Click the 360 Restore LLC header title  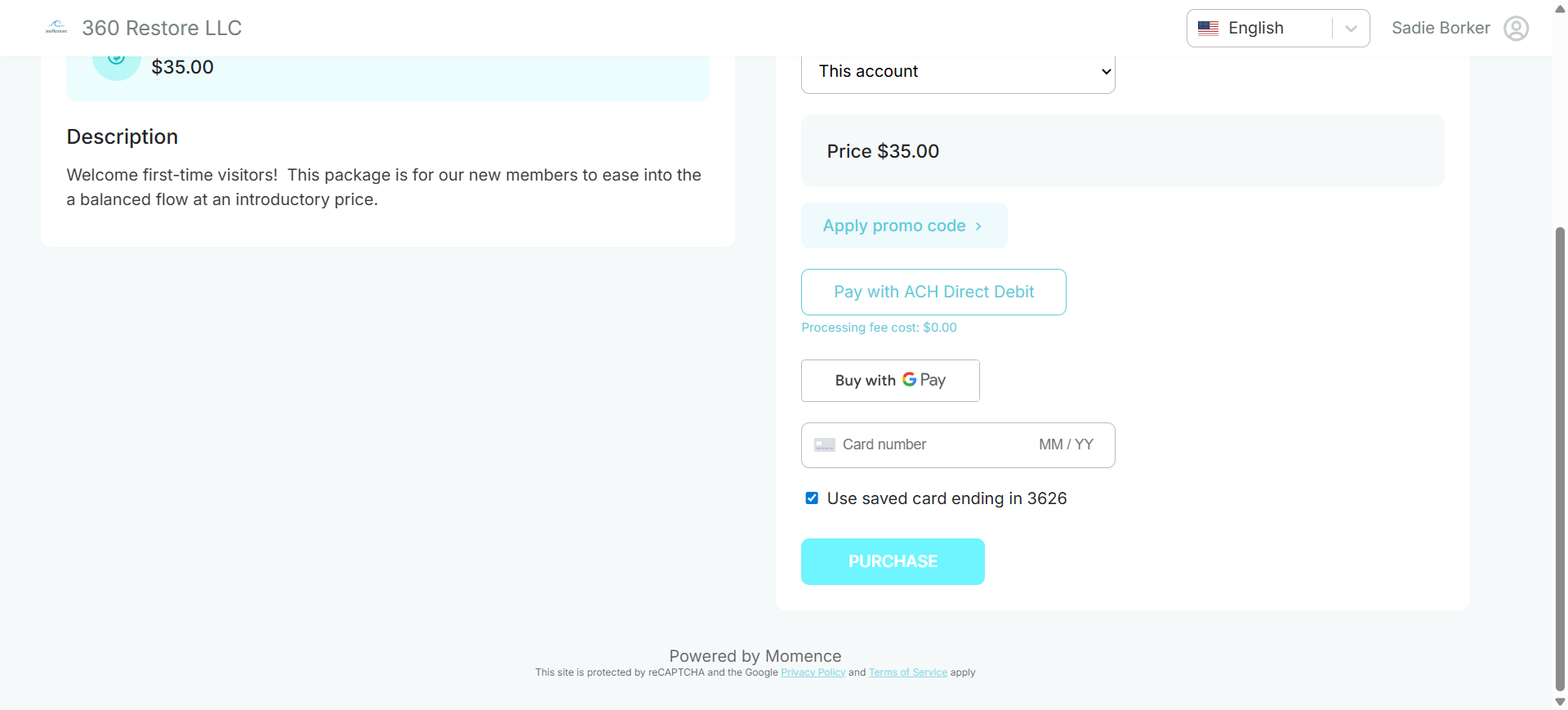coord(162,29)
